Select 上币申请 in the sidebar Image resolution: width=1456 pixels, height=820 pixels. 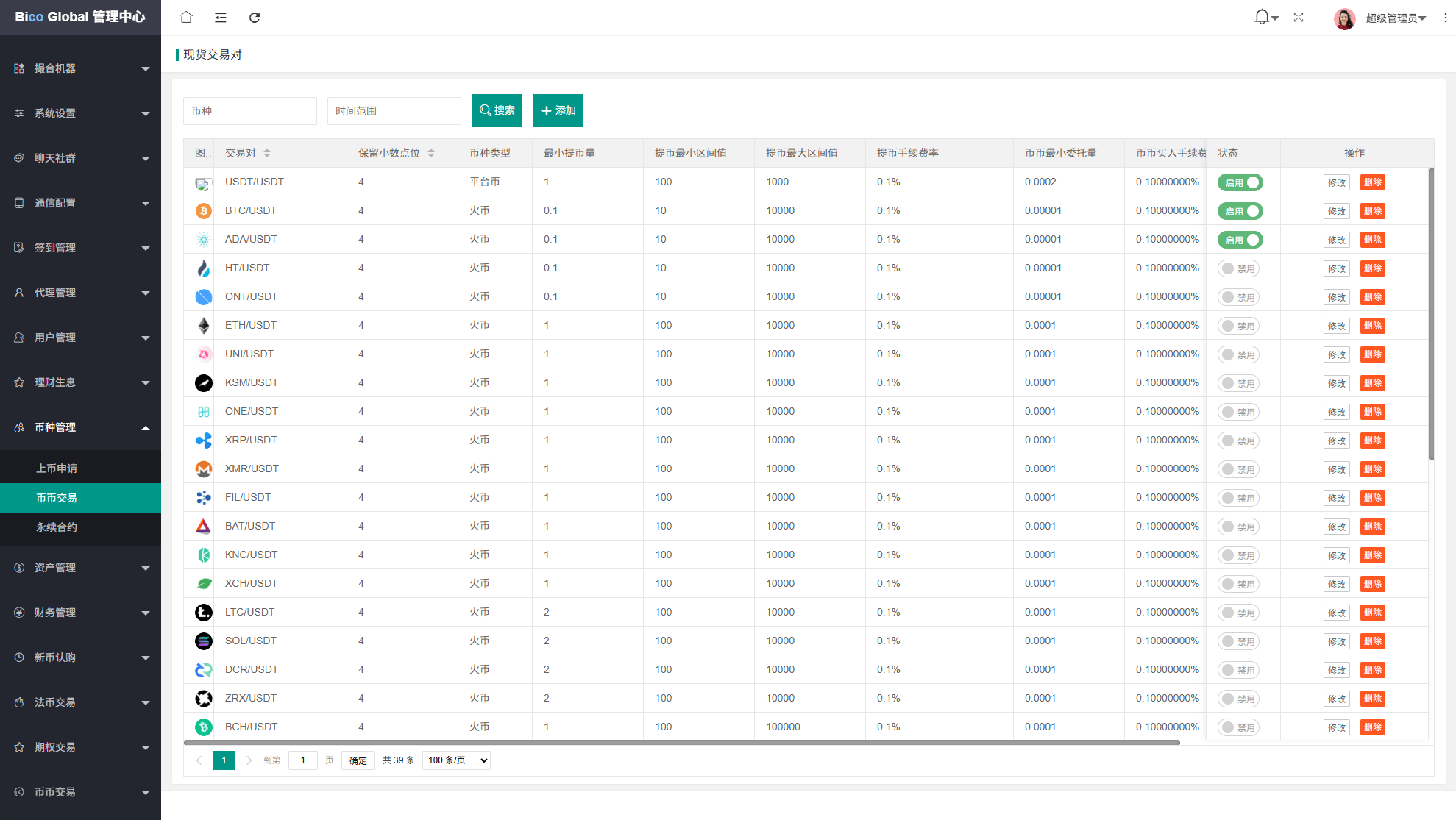(x=57, y=468)
